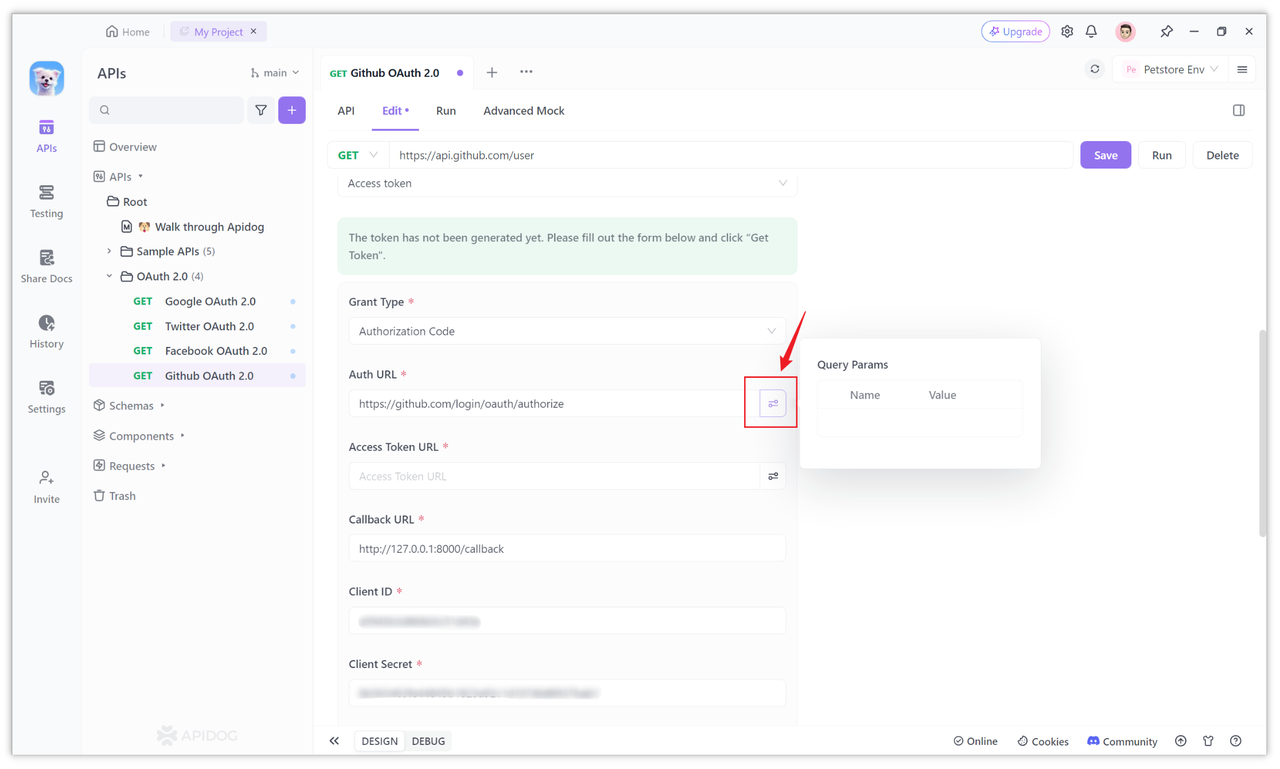Viewport: 1280px width, 769px height.
Task: Switch to the API tab
Action: tap(346, 111)
